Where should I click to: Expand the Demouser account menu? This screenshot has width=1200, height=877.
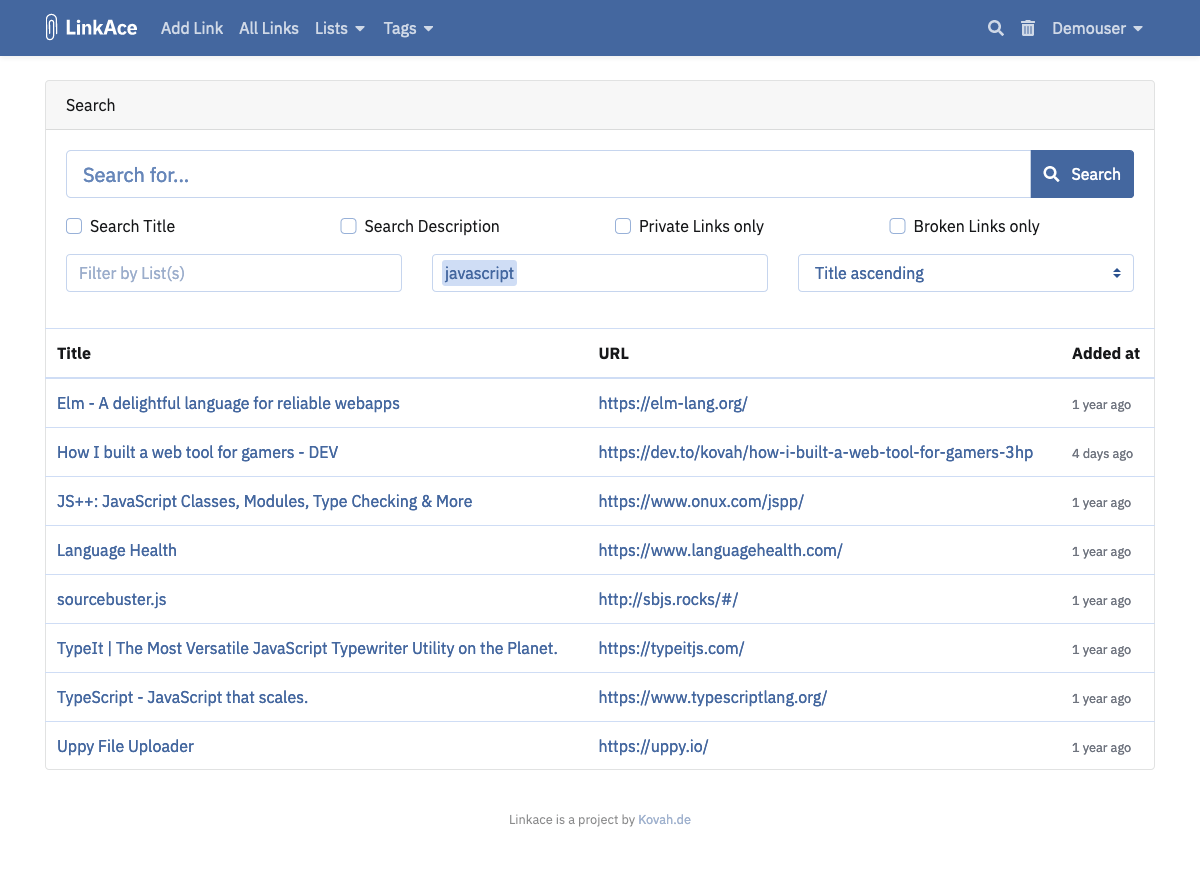click(x=1097, y=28)
